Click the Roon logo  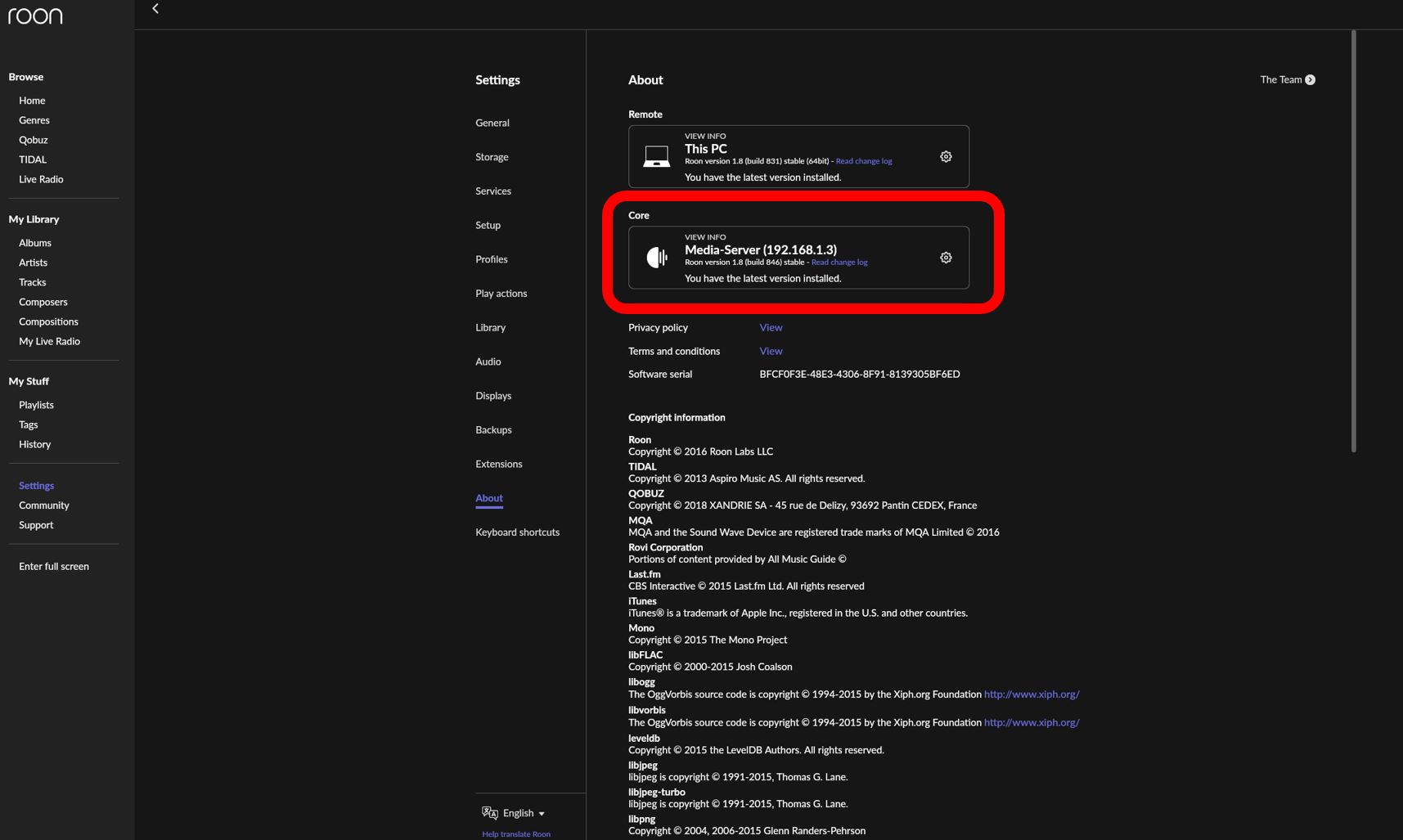point(35,16)
